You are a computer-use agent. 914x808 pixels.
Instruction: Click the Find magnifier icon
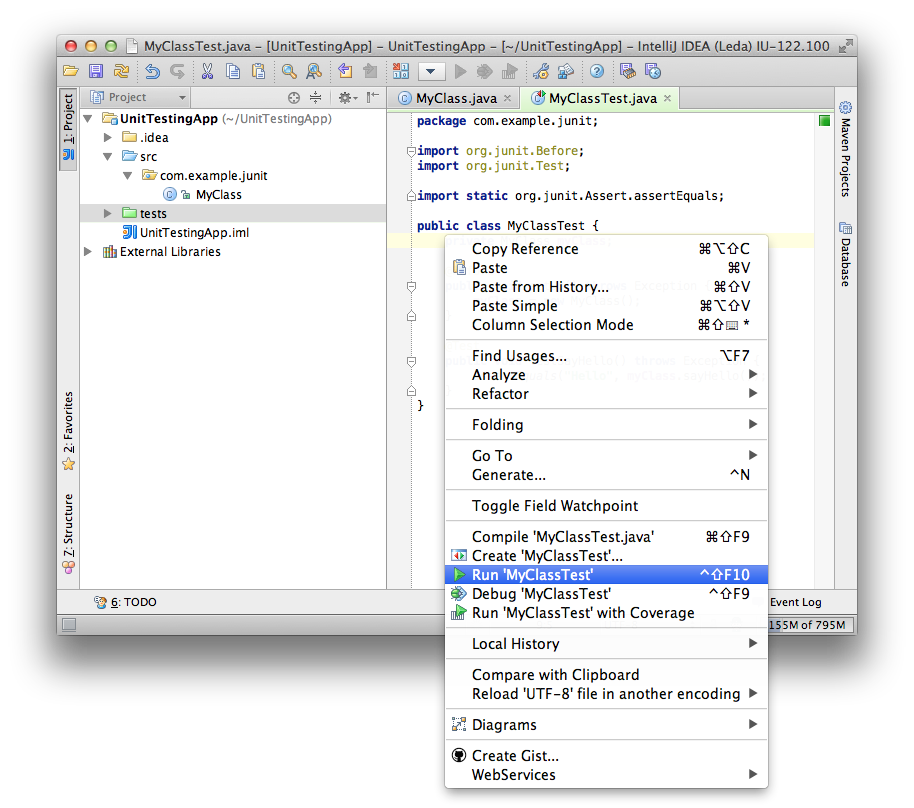pos(289,71)
